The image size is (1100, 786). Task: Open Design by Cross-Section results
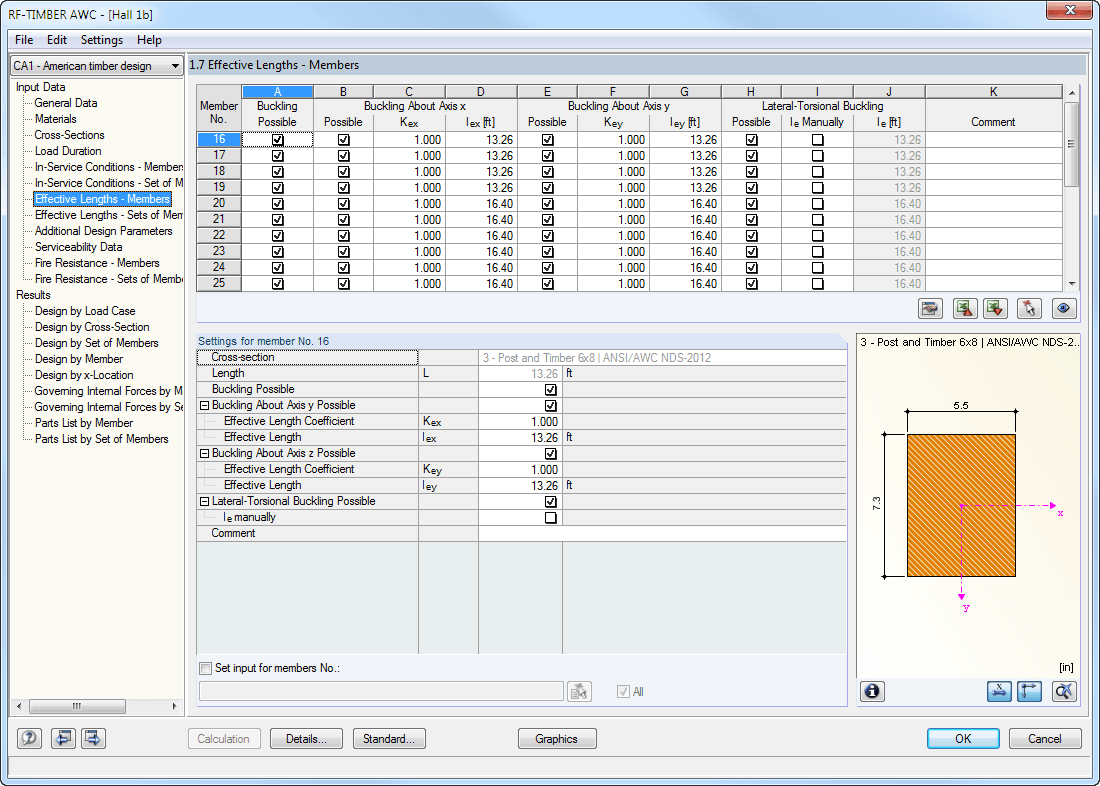[x=92, y=327]
